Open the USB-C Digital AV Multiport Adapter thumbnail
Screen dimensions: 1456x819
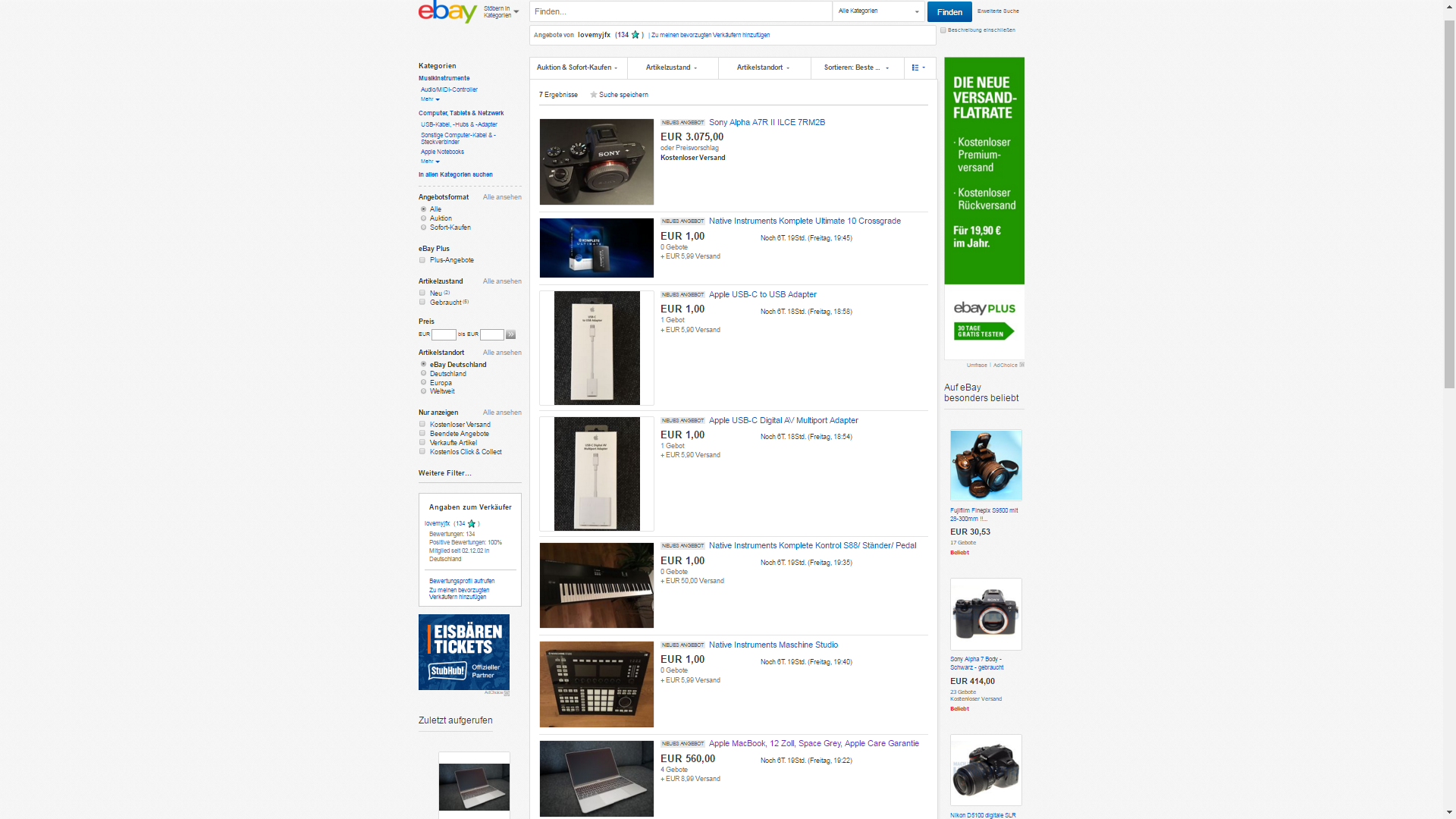597,474
